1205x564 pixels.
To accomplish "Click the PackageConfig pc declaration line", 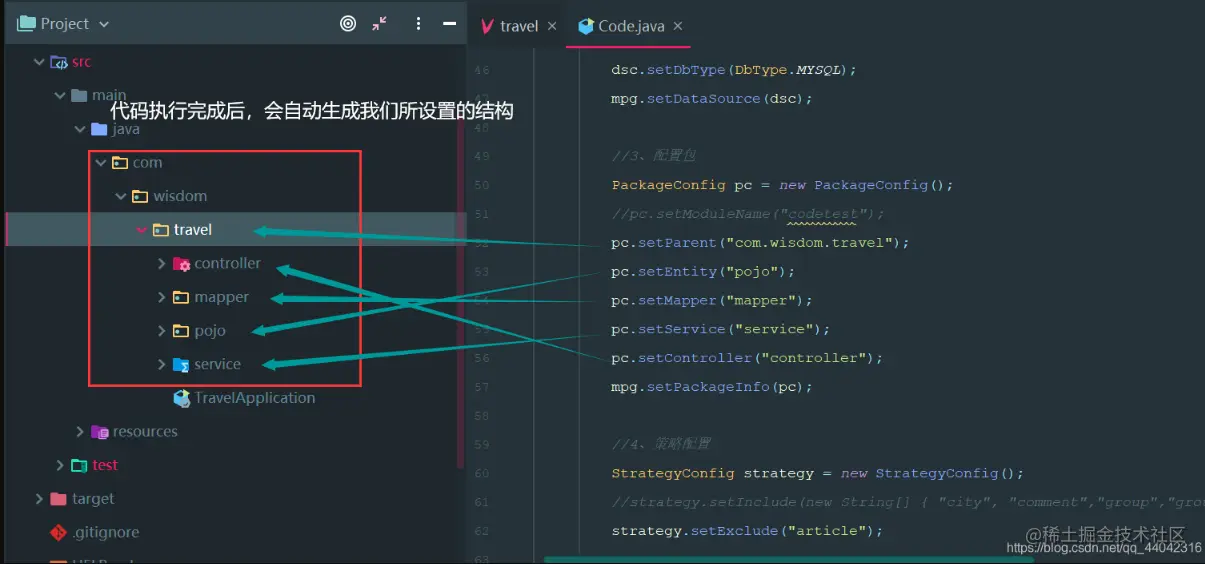I will pyautogui.click(x=782, y=185).
